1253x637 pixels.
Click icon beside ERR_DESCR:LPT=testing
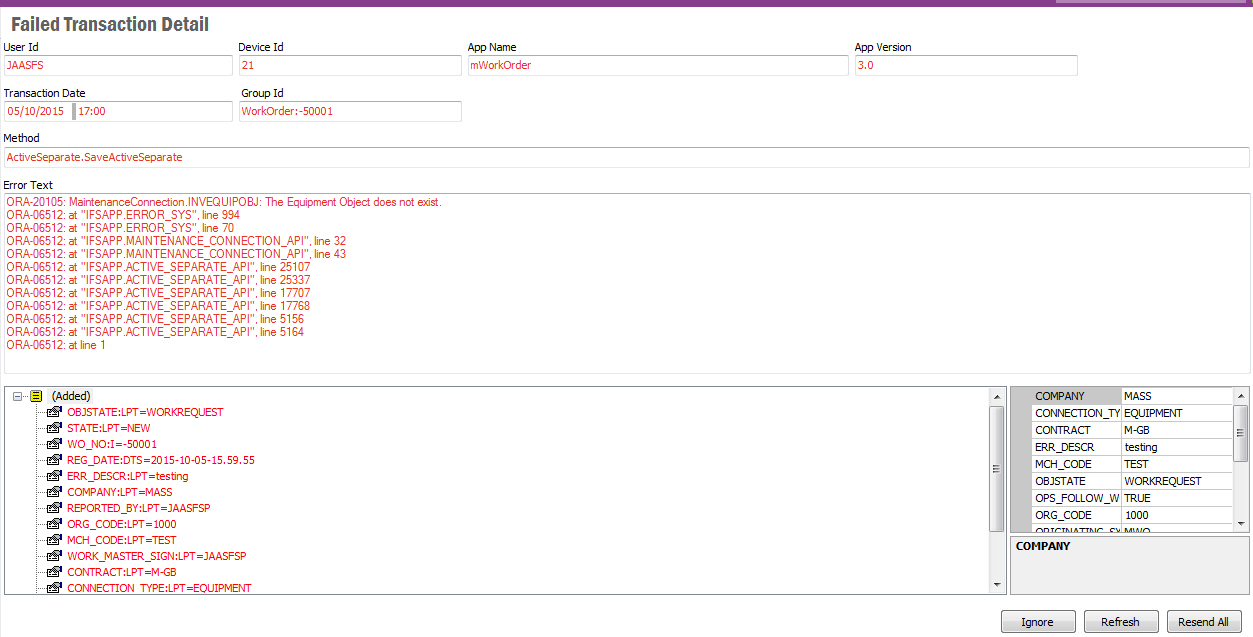pos(55,476)
